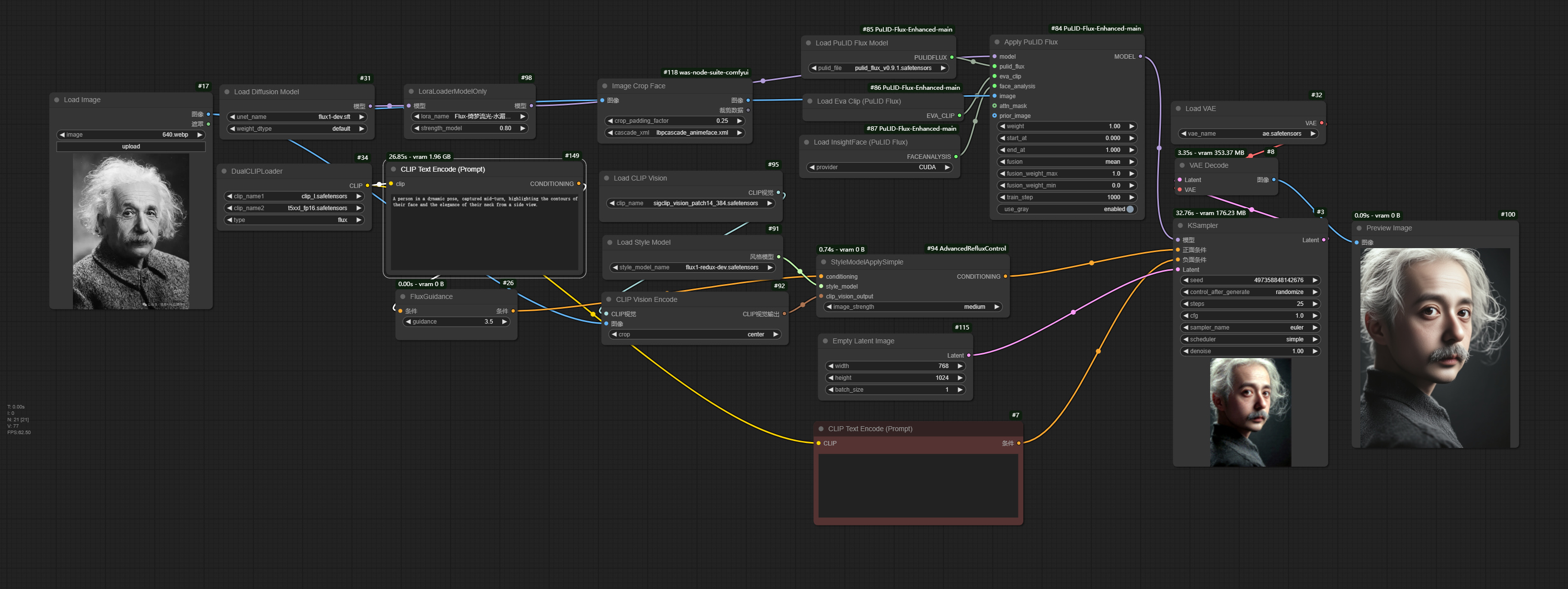The image size is (1568, 589).
Task: Collapse the Empty Latent Image node
Action: 825,340
